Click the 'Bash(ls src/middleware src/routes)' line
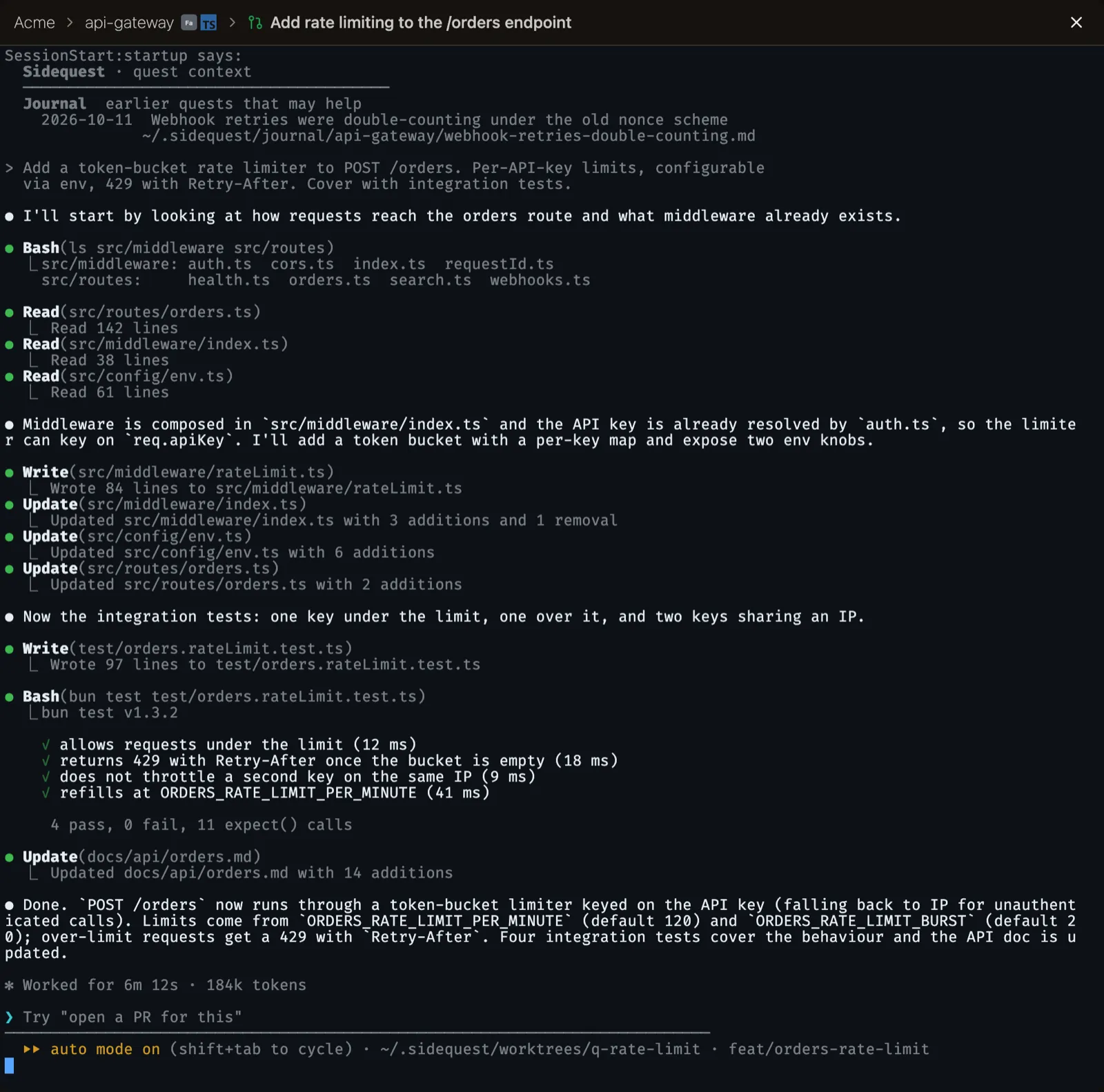This screenshot has height=1092, width=1104. [178, 248]
